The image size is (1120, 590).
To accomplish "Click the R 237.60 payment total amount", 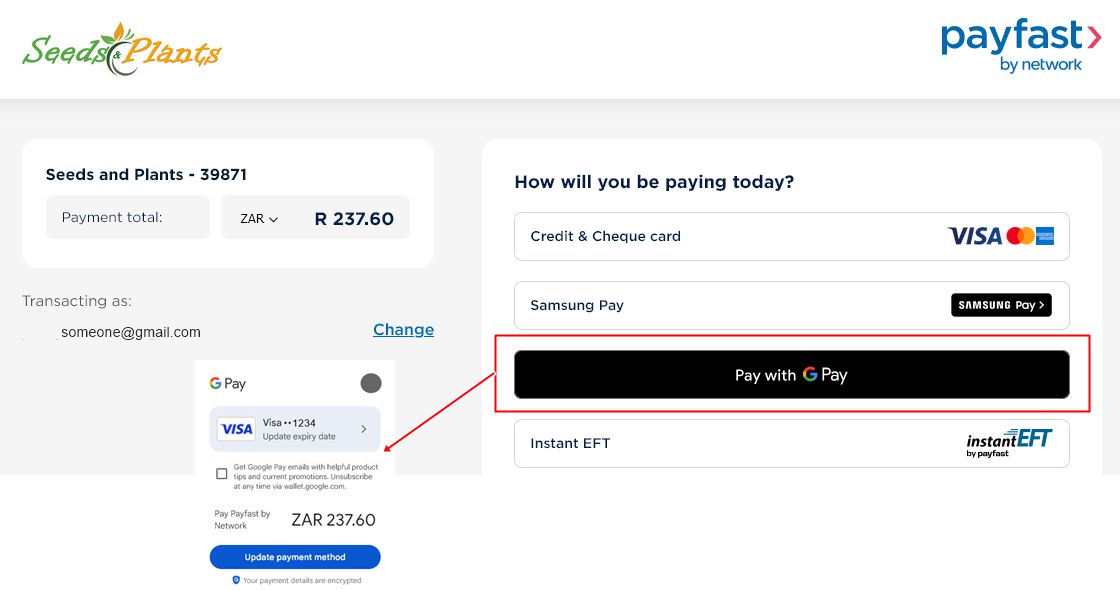I will 354,218.
